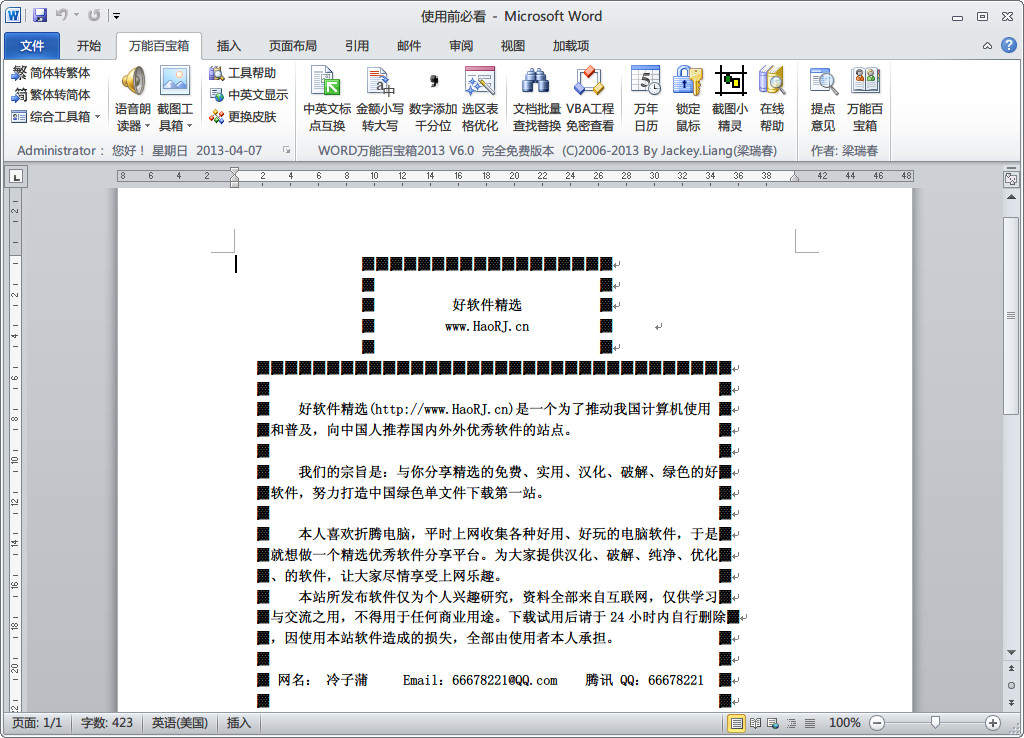Click the tab stop selector at ruler corner

coord(16,176)
